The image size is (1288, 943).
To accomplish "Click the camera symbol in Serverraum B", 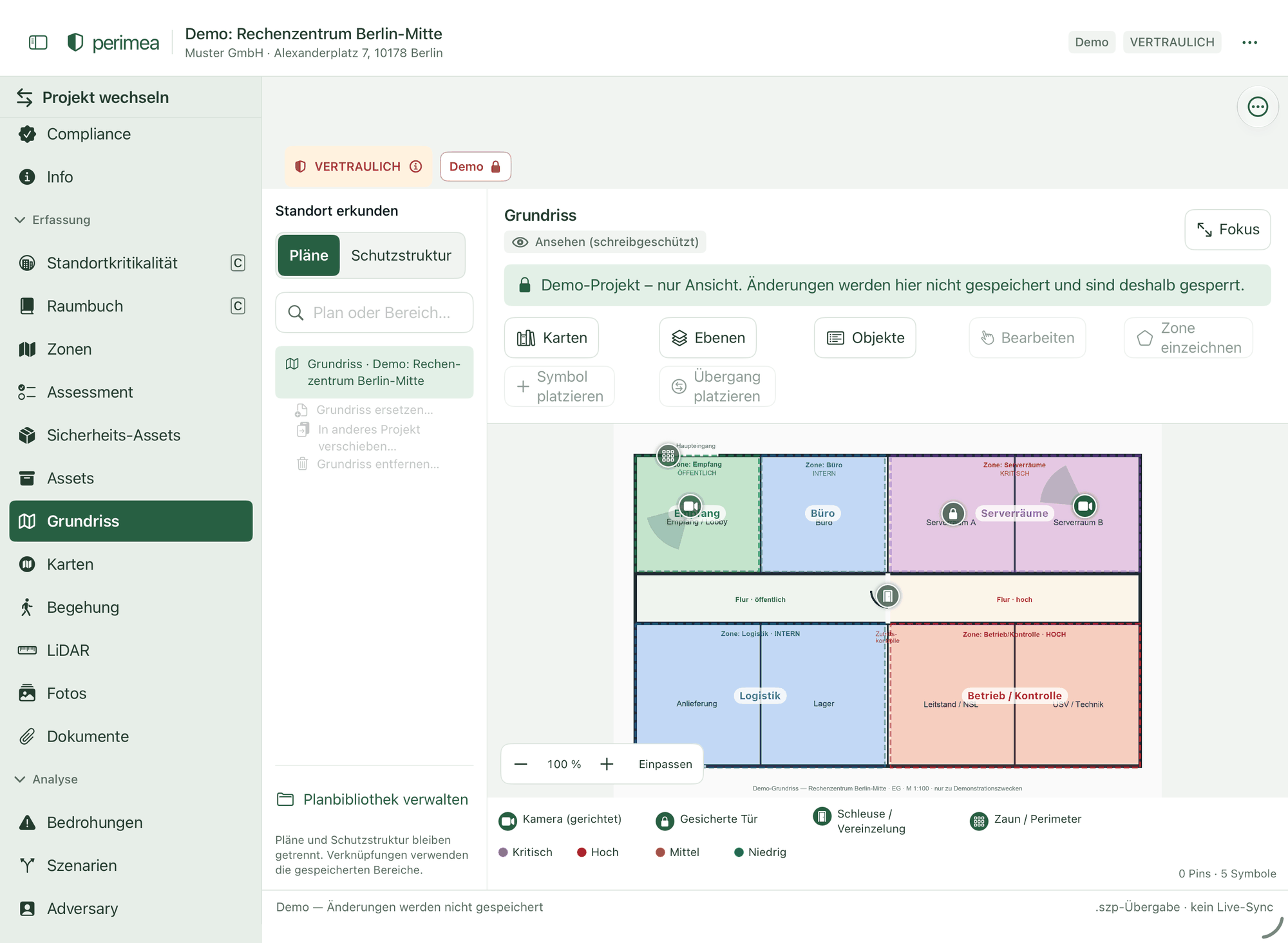I will point(1084,506).
